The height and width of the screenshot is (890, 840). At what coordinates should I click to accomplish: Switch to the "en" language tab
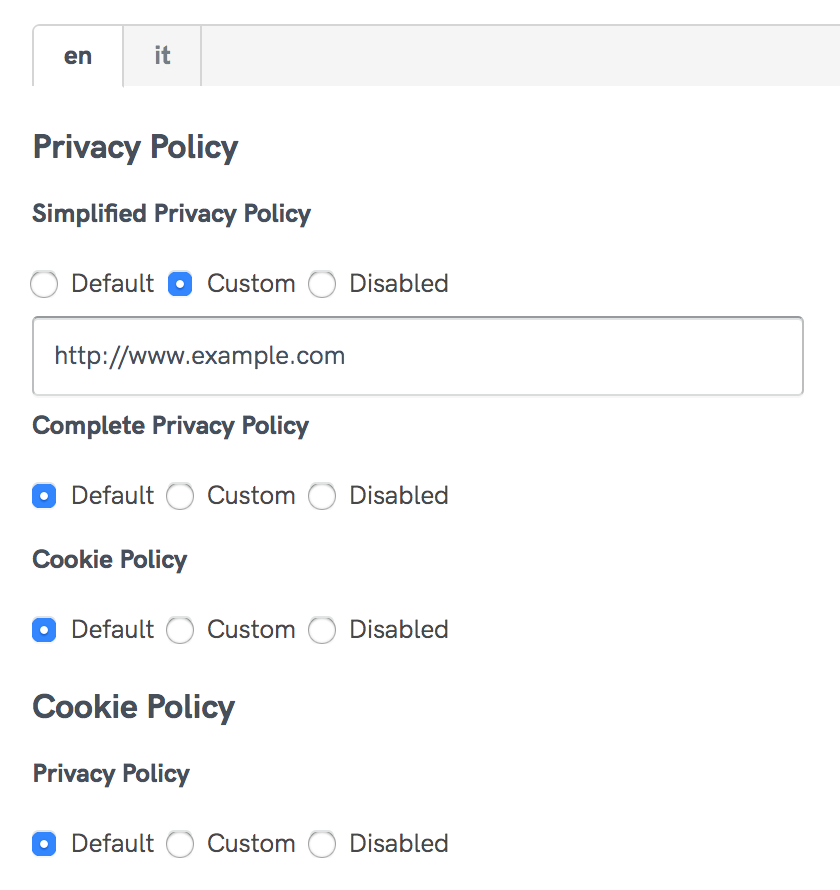tap(77, 55)
